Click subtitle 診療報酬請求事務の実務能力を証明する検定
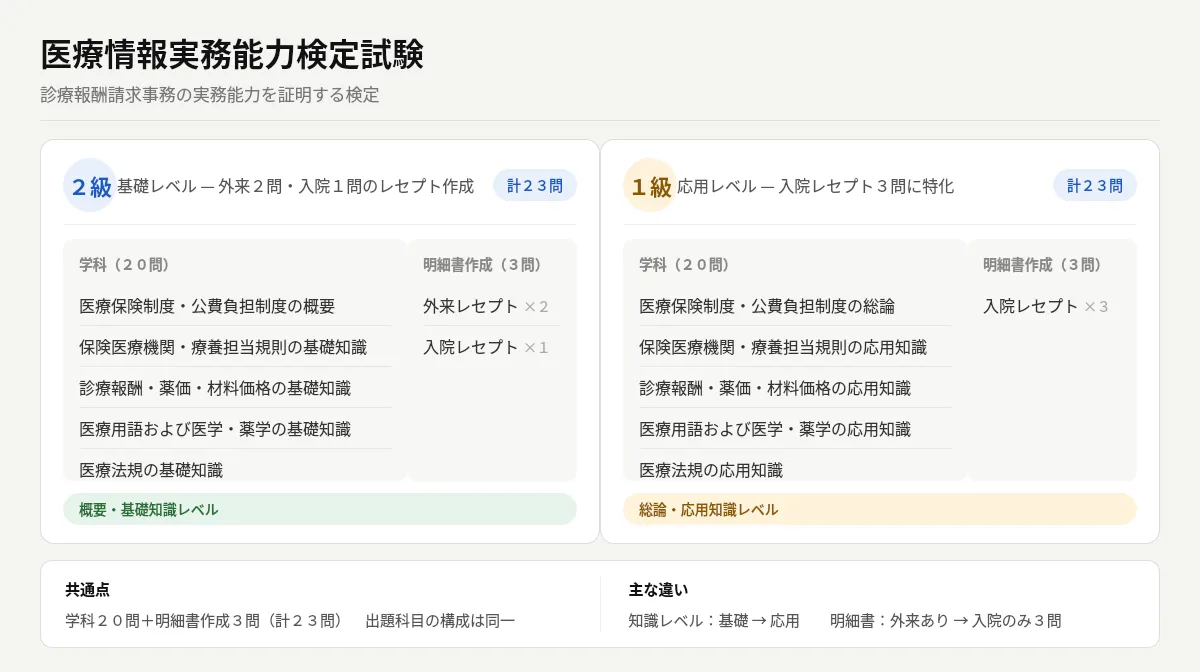 [x=210, y=95]
